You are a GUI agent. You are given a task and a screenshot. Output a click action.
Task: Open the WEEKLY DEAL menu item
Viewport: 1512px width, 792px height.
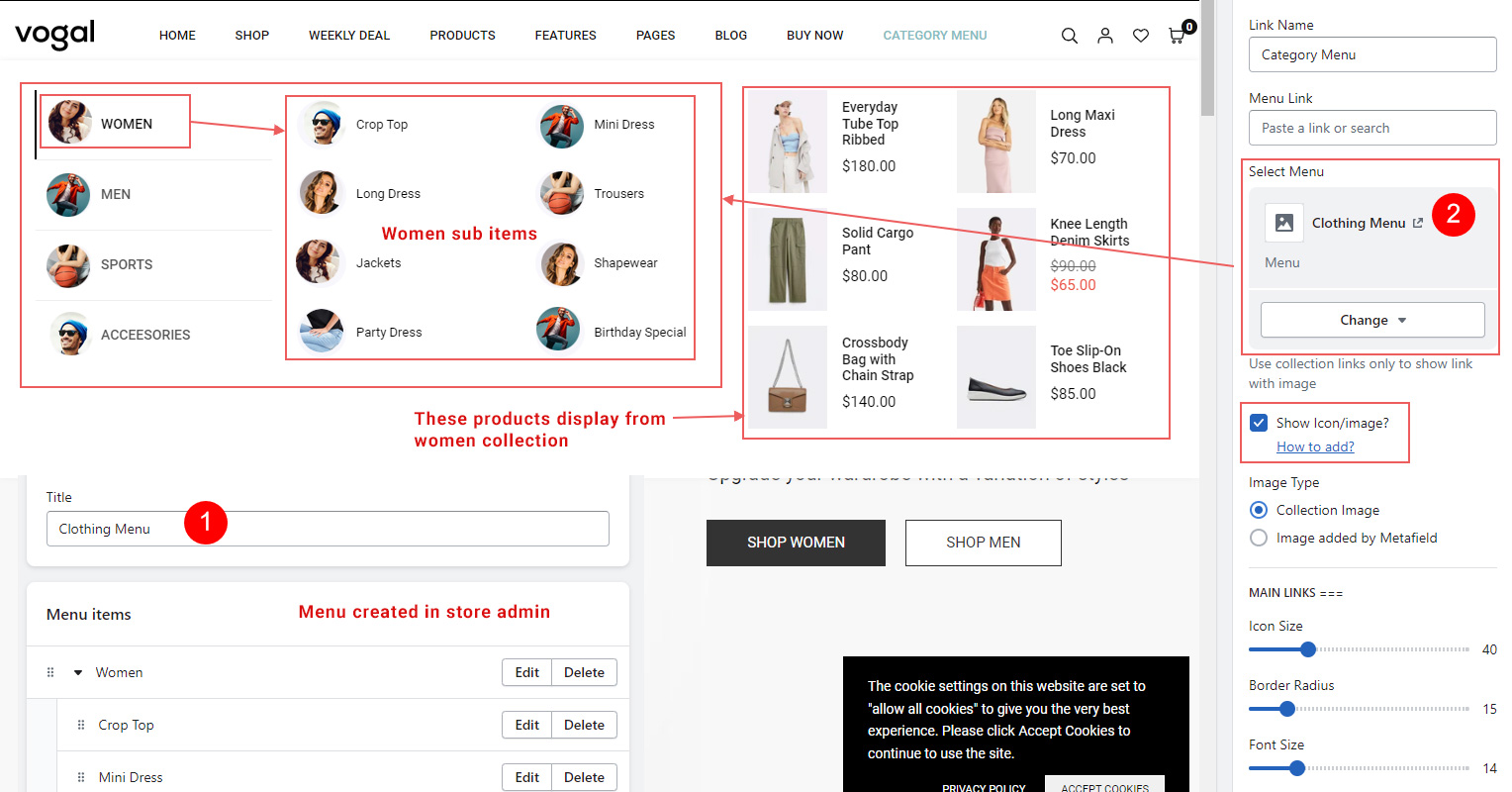(x=349, y=36)
